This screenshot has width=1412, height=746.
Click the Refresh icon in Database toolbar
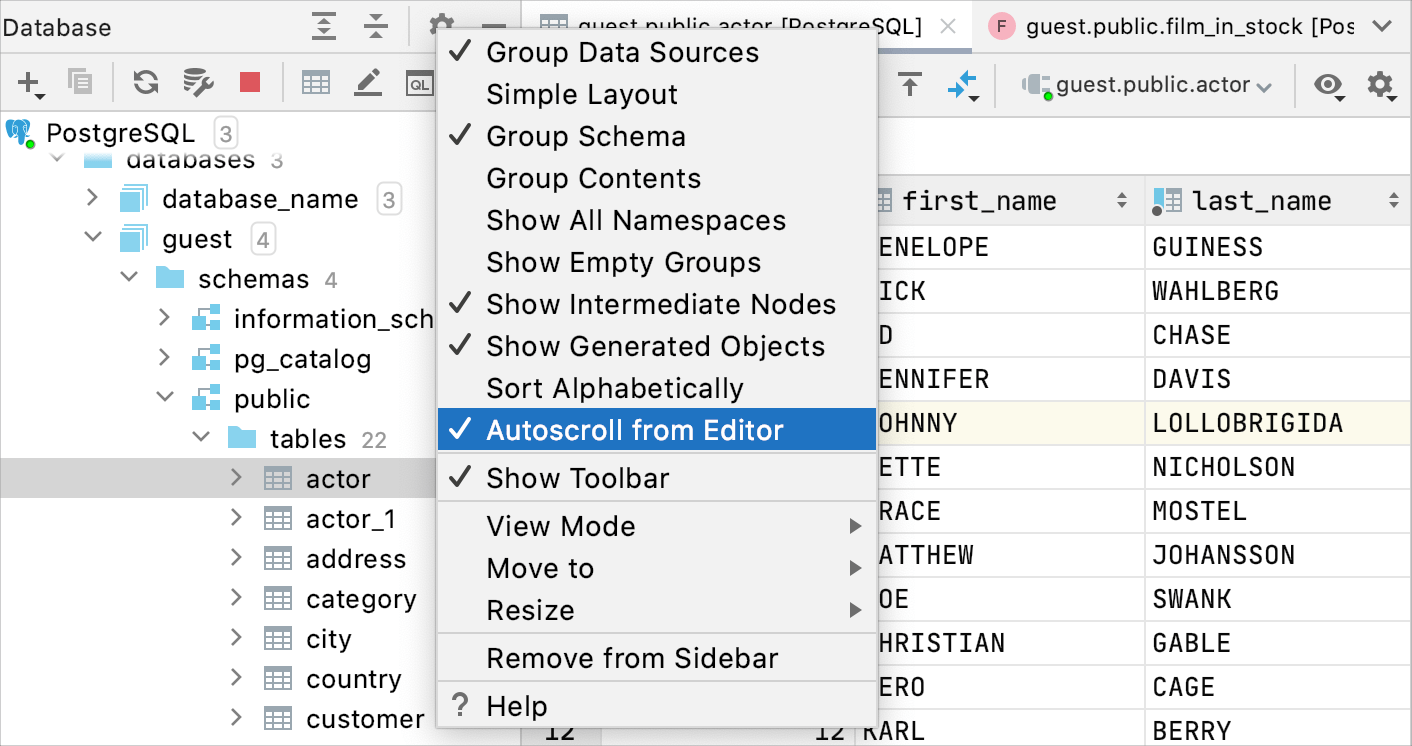(x=146, y=83)
